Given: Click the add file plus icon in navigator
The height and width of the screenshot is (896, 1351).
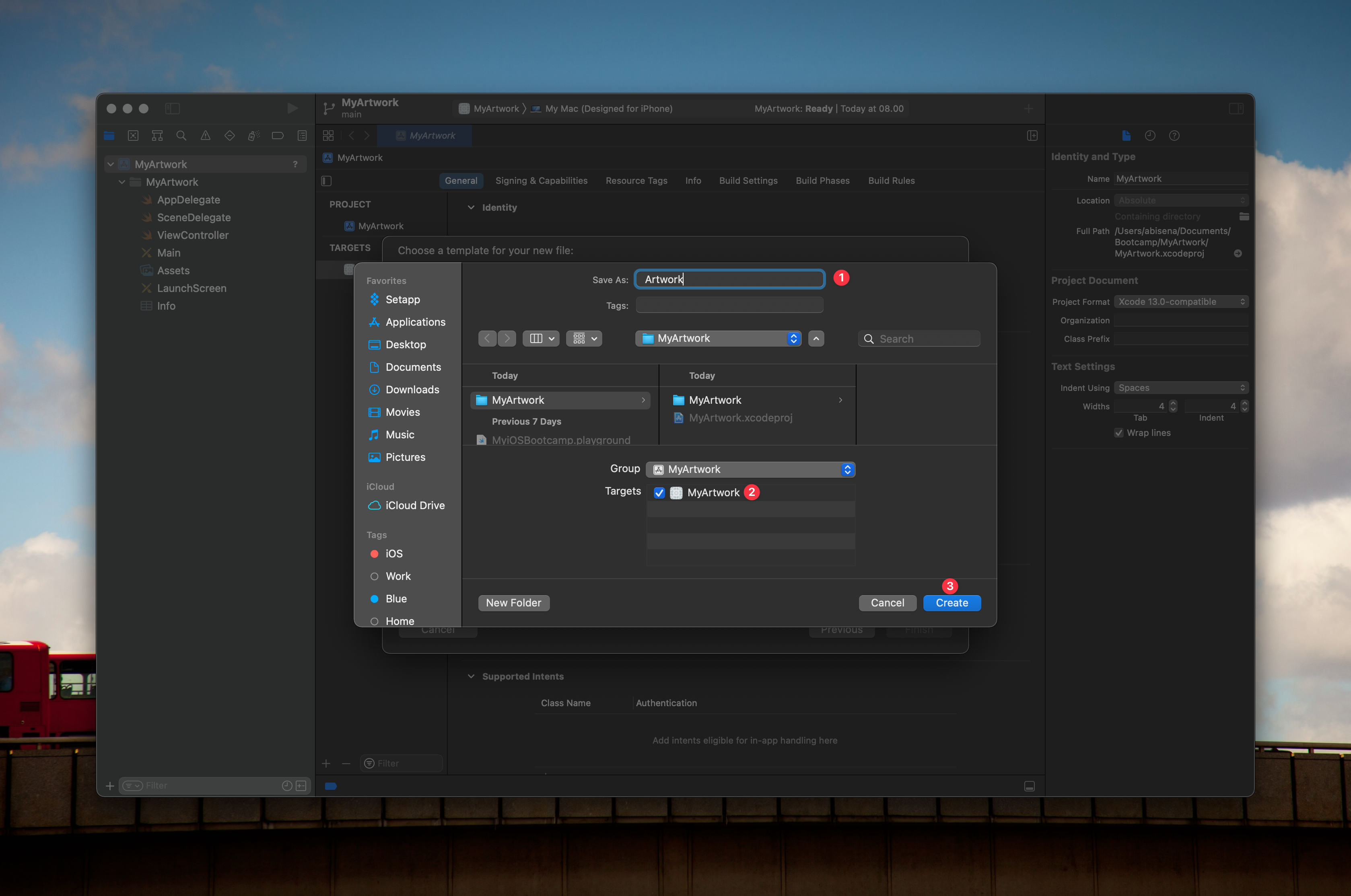Looking at the screenshot, I should click(110, 786).
